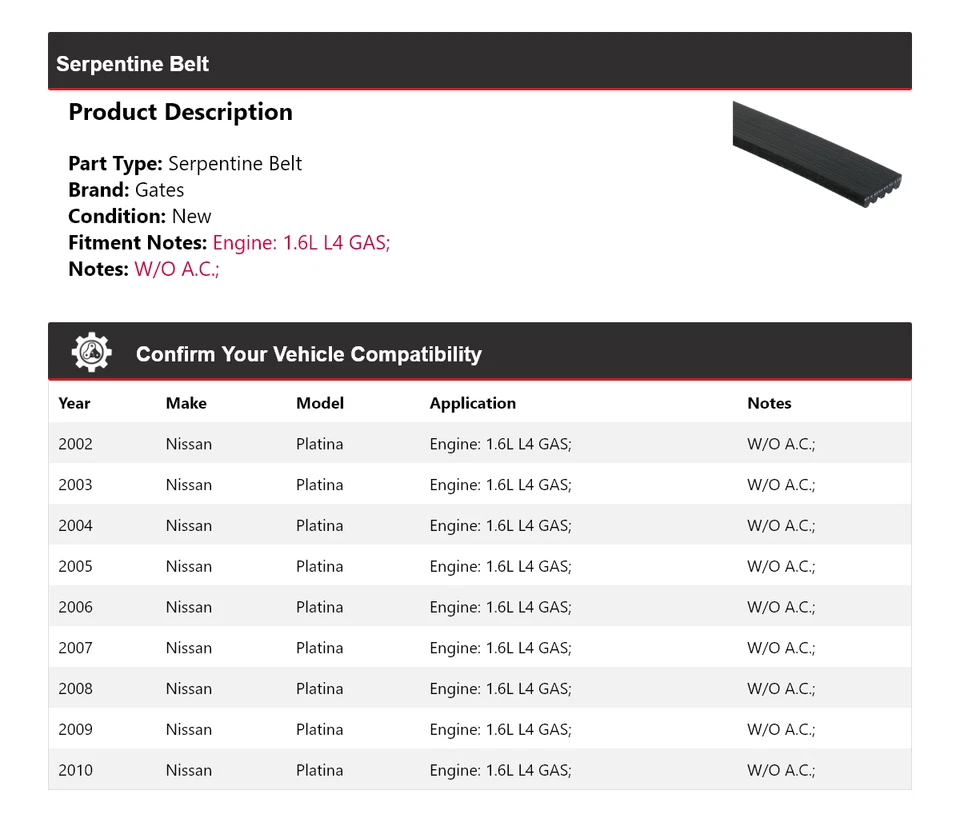
Task: Click the engine application cell in 2004 row
Action: [x=500, y=526]
